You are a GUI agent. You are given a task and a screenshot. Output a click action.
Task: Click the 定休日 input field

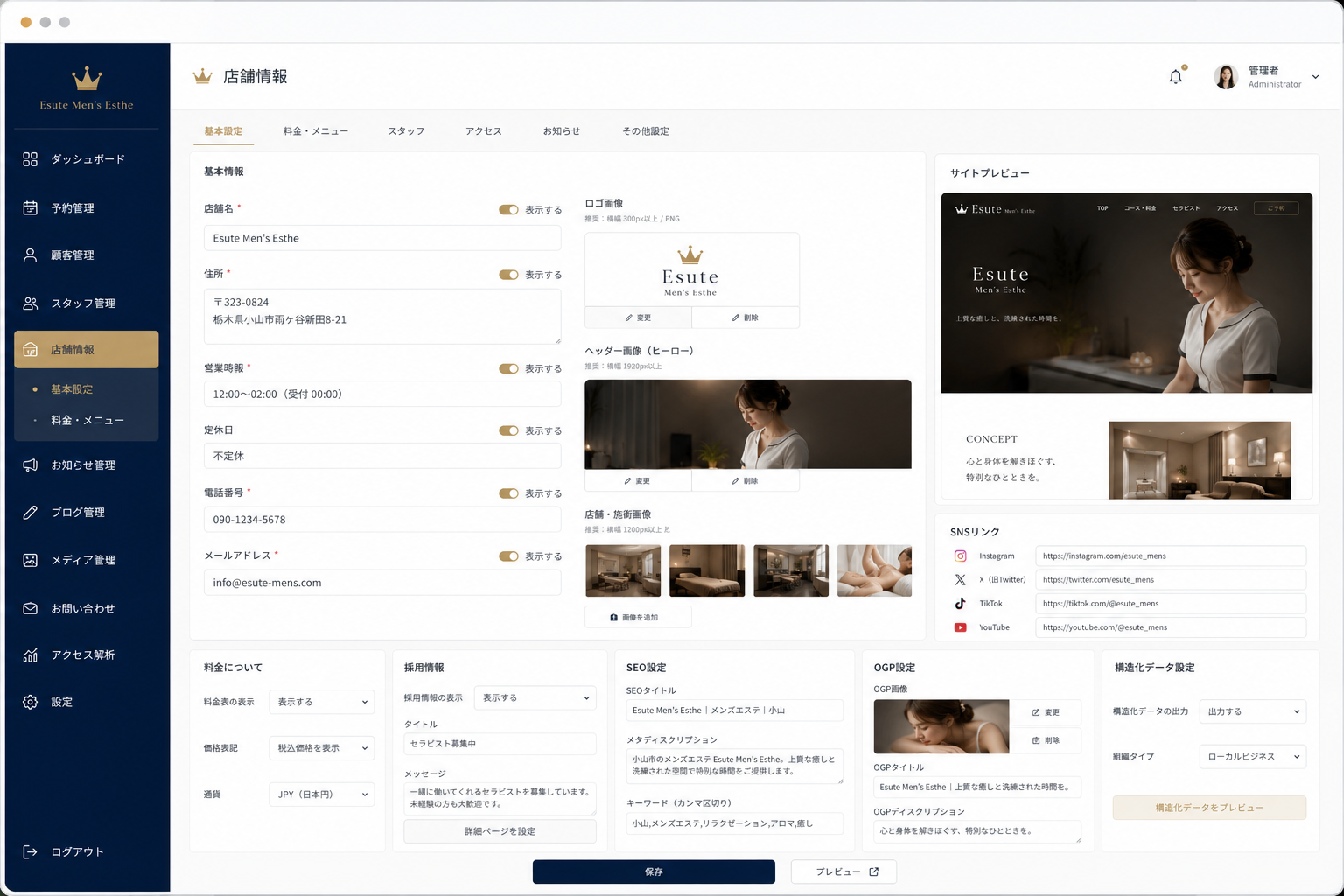click(x=382, y=456)
